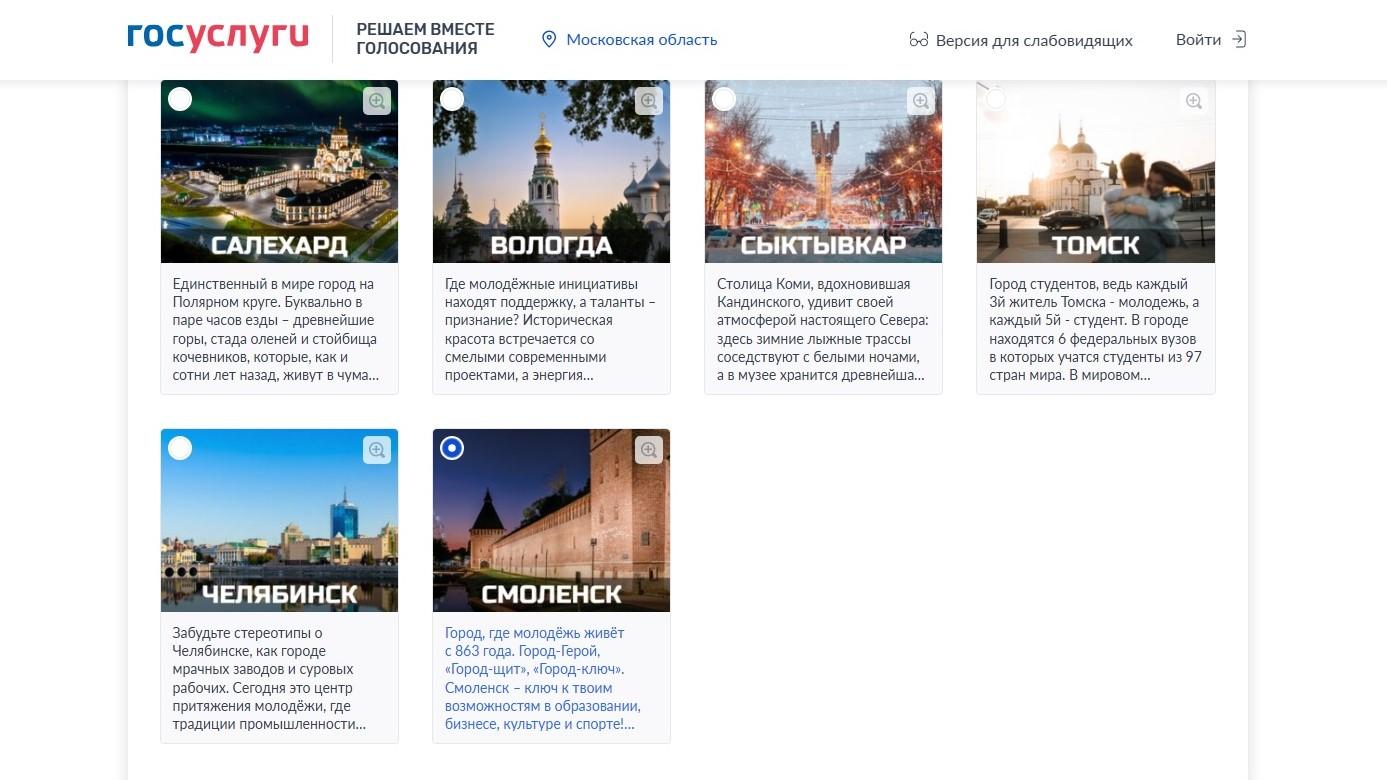Select the Syktyvkar voting option
1387x780 pixels.
pos(724,99)
